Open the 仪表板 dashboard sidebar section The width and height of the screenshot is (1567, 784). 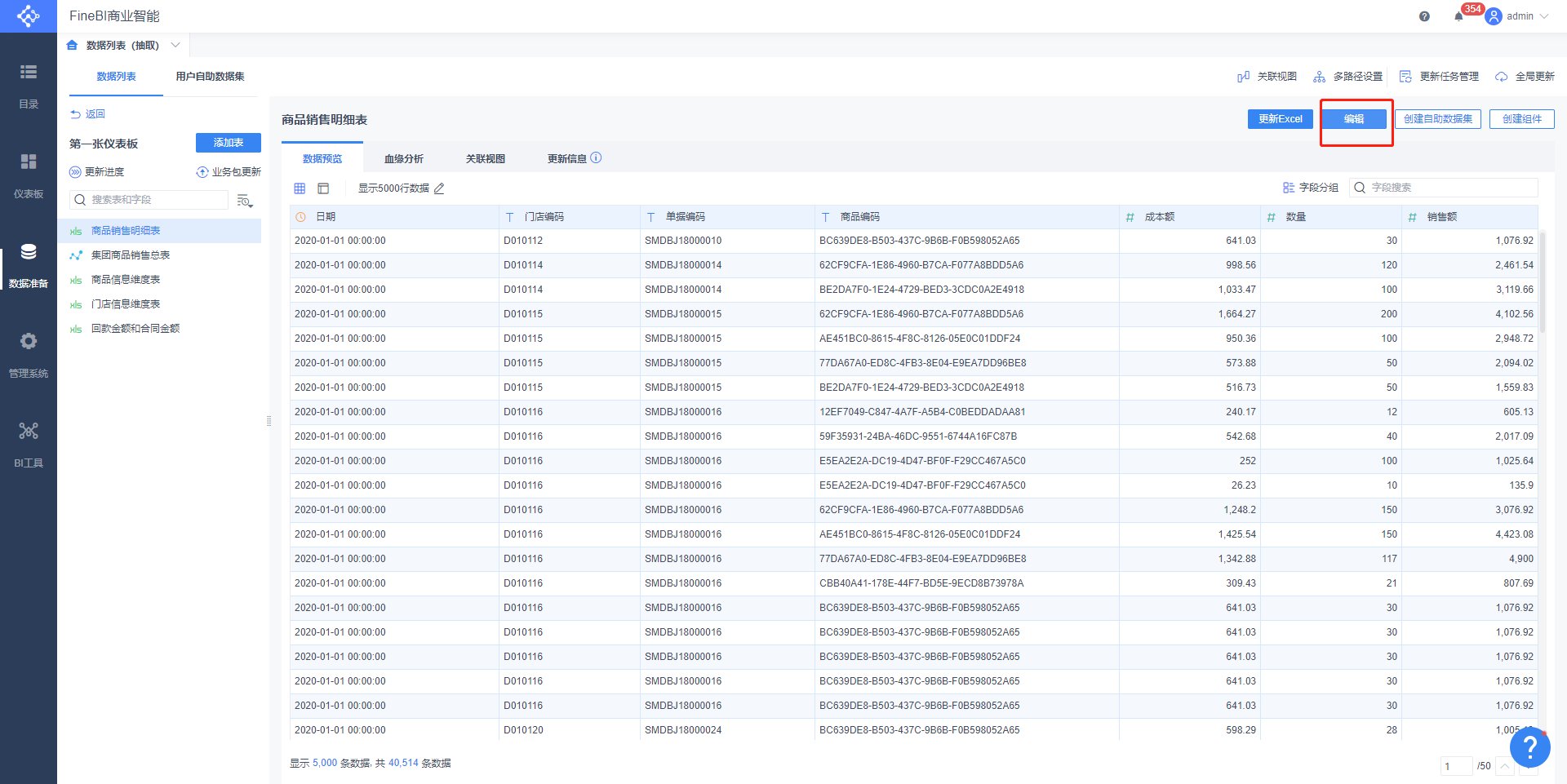[x=29, y=175]
